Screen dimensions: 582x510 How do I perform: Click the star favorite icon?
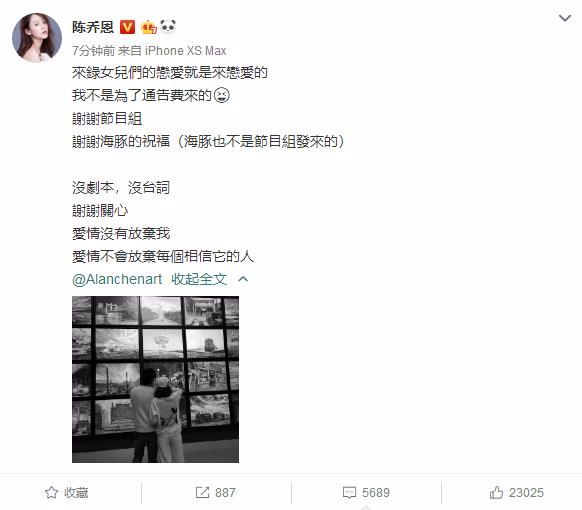(x=51, y=493)
